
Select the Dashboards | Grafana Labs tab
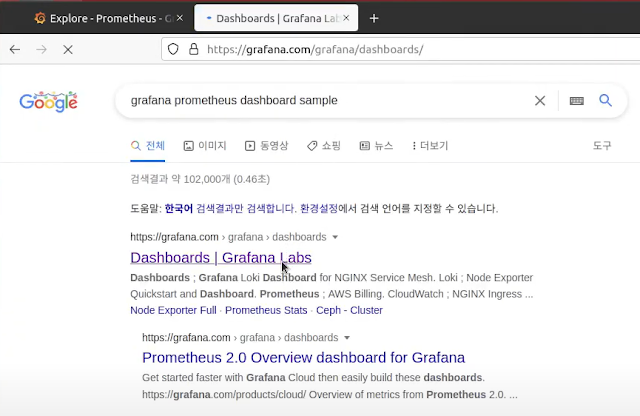pyautogui.click(x=276, y=18)
